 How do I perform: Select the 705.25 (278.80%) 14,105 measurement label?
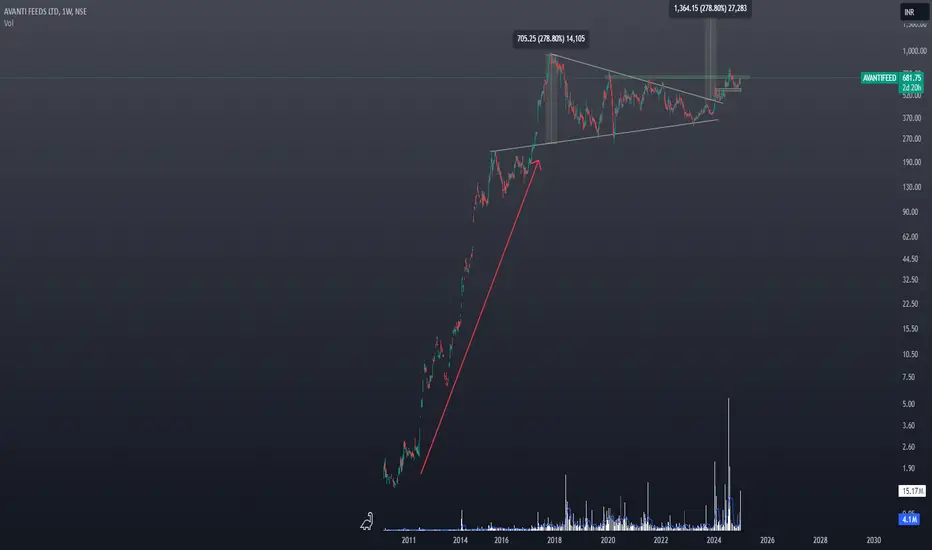click(551, 39)
